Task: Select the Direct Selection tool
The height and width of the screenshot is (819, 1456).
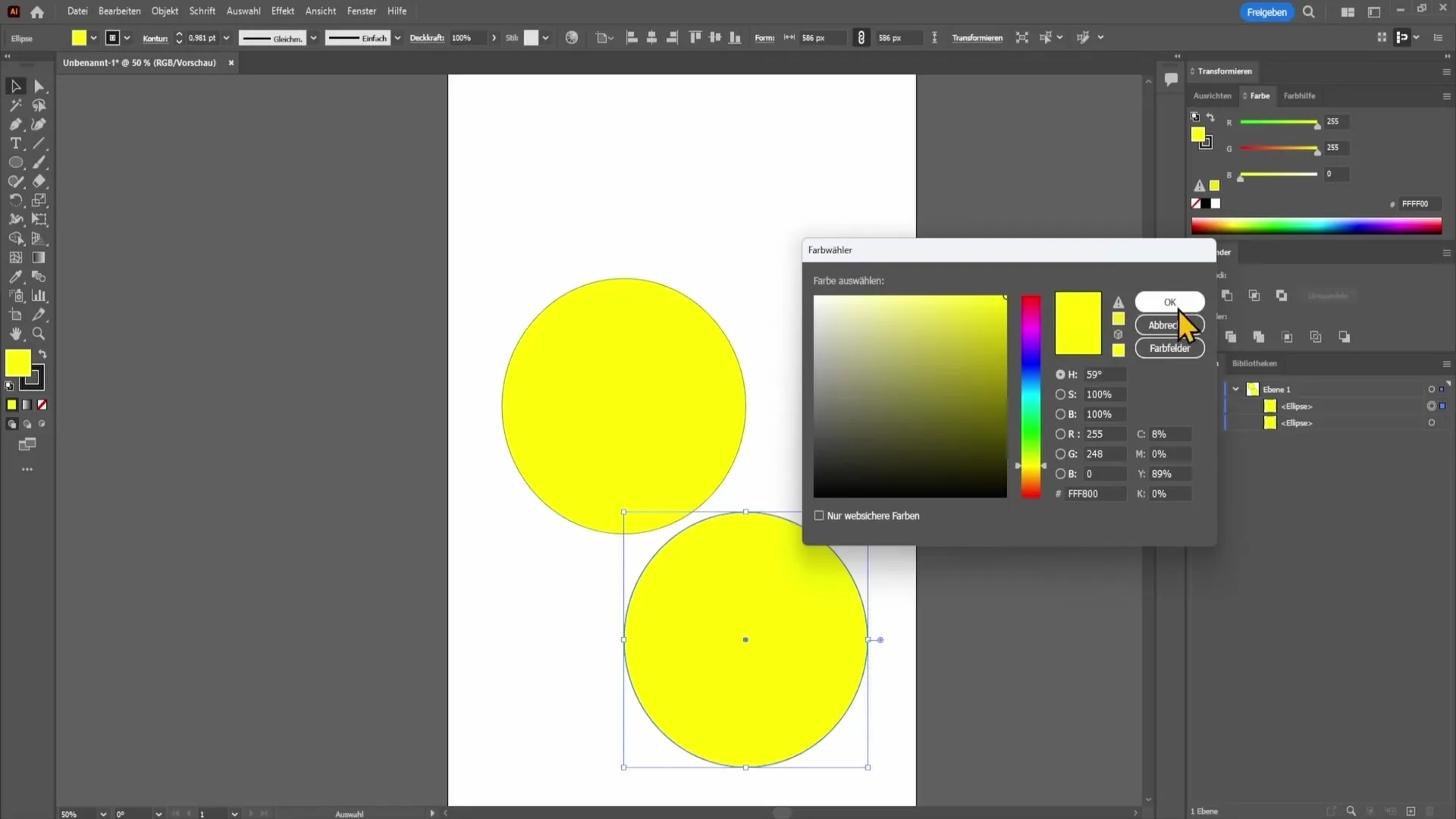Action: (x=39, y=86)
